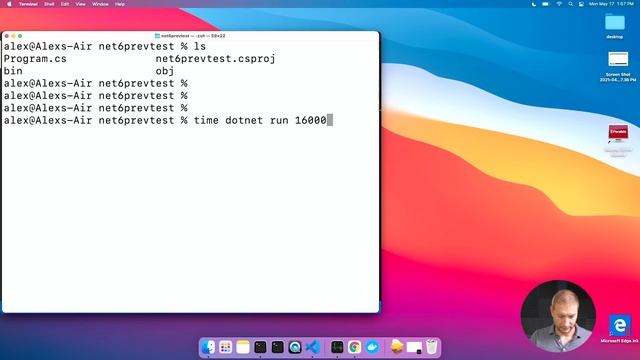Open Launchpad from the Dock
The image size is (640, 360).
[226, 347]
